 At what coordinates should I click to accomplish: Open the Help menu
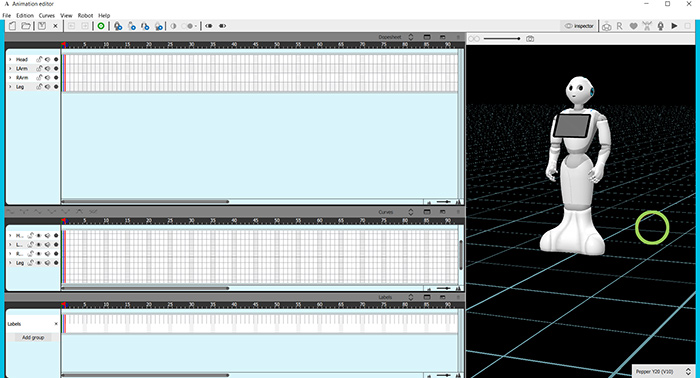pos(104,15)
